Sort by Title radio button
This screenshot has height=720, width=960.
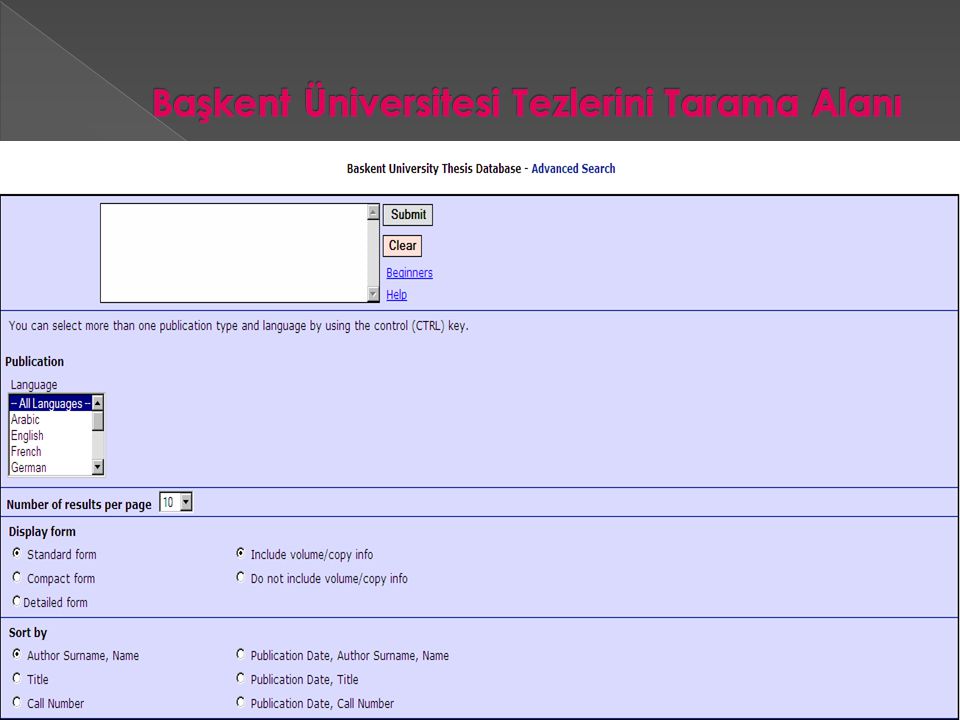click(x=17, y=678)
